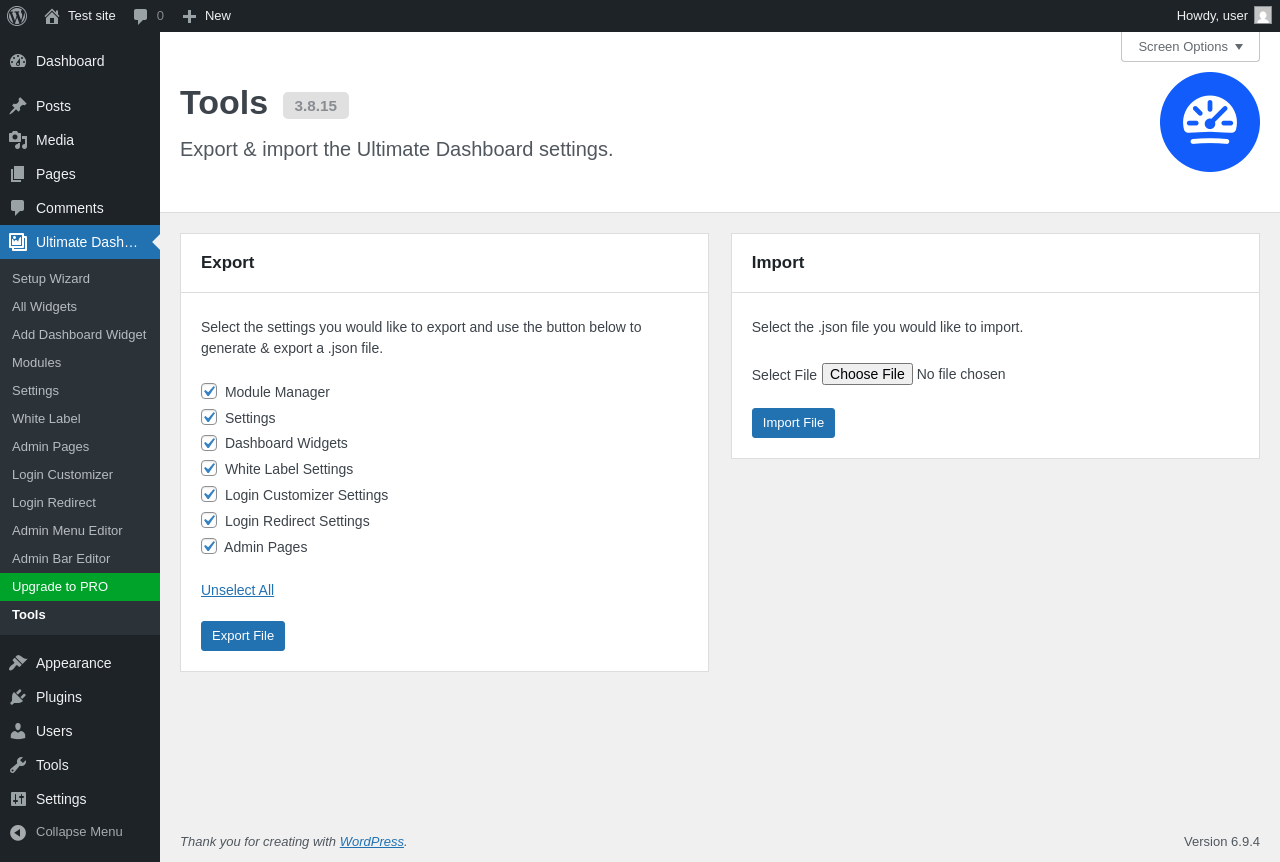This screenshot has height=862, width=1280.
Task: Click the Posts pushpin icon
Action: (18, 106)
